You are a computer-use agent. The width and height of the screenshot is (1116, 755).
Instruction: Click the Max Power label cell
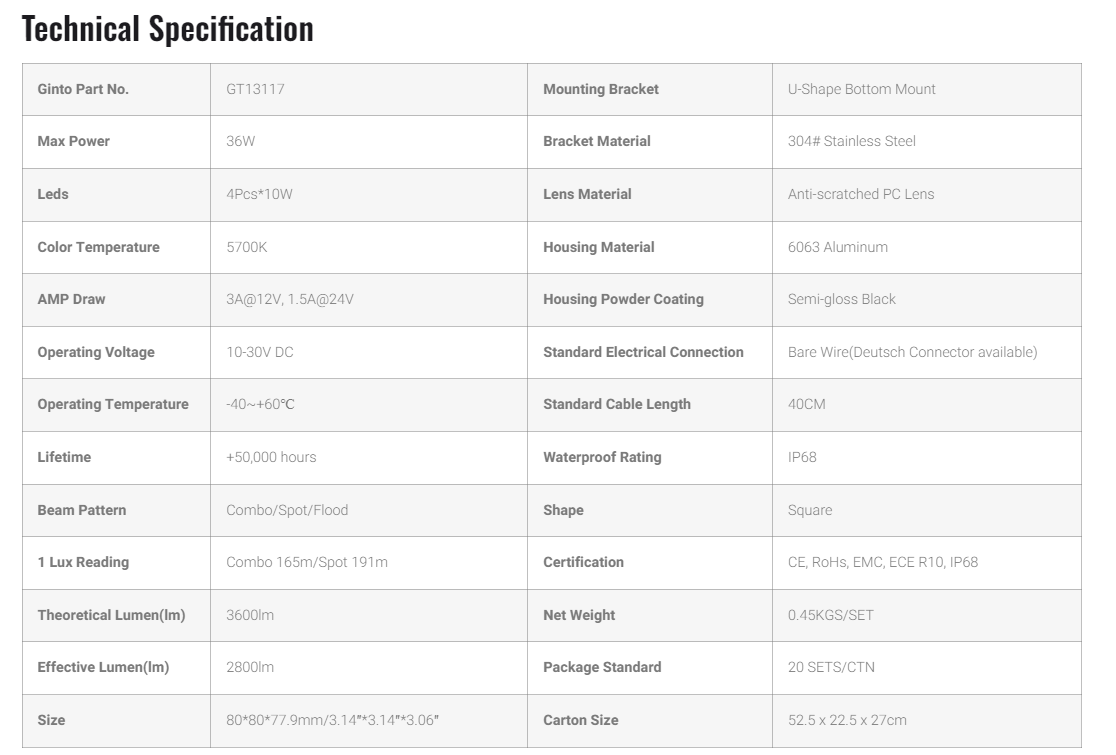[73, 141]
